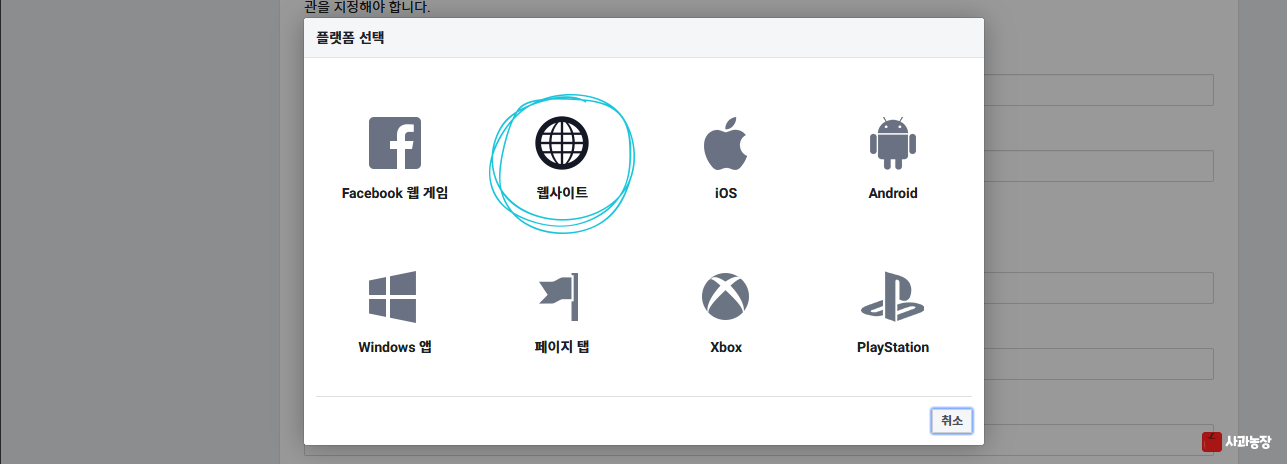Choose the PlayStation logo icon
1287x464 pixels.
click(893, 297)
